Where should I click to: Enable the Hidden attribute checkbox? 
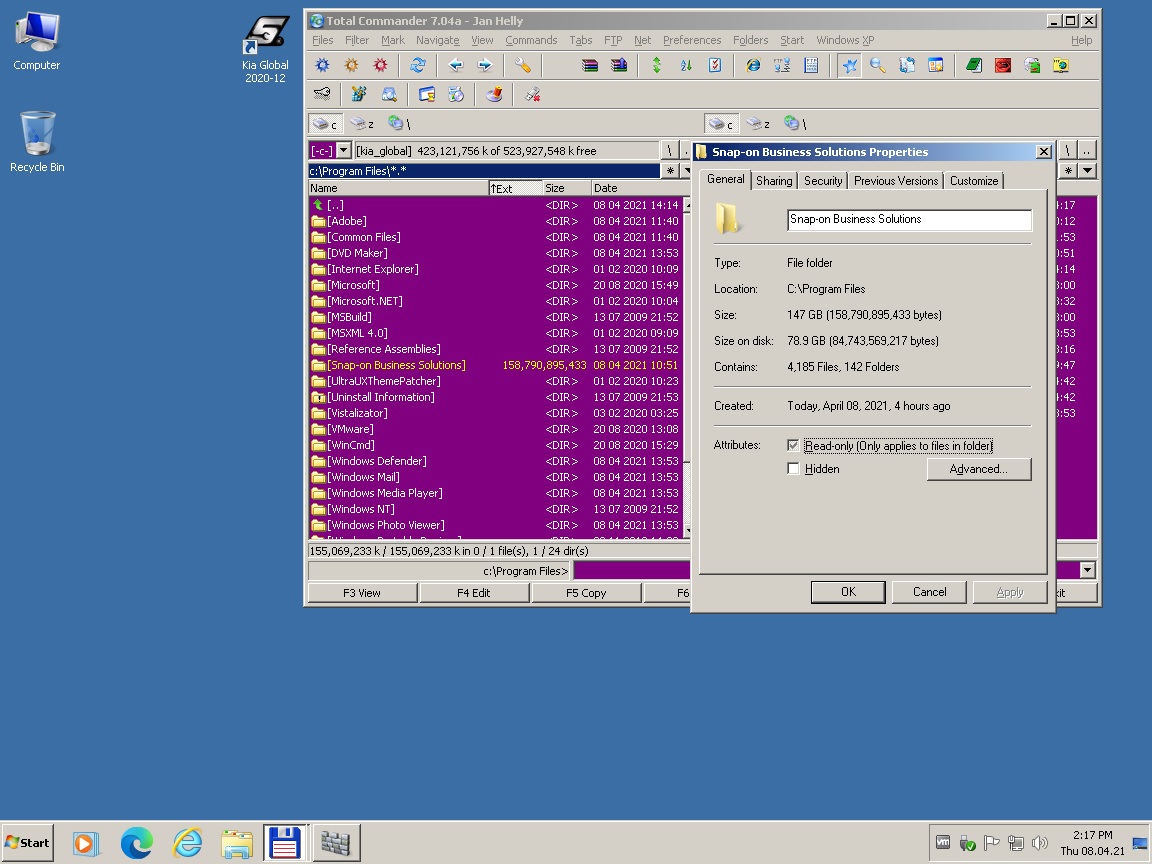(793, 469)
